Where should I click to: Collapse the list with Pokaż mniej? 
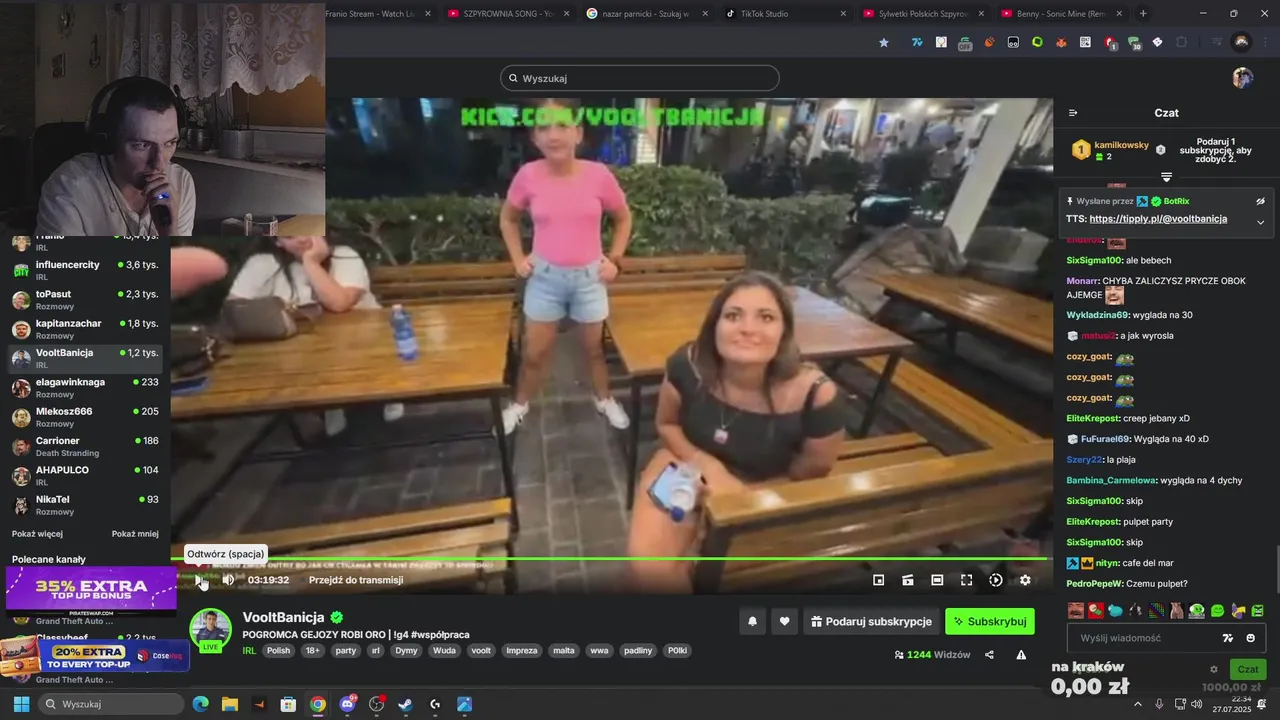(135, 534)
